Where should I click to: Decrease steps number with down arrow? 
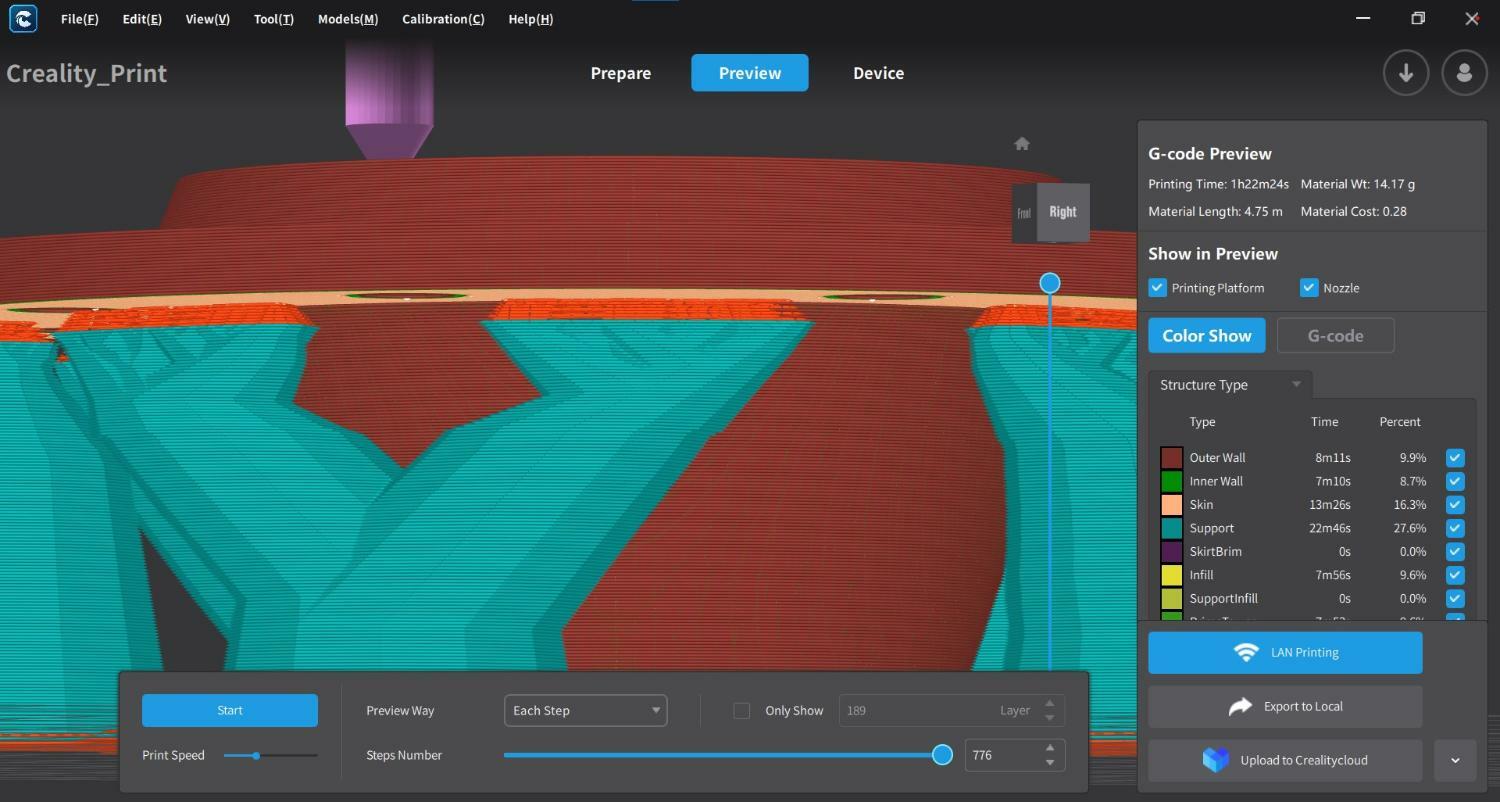tap(1049, 763)
